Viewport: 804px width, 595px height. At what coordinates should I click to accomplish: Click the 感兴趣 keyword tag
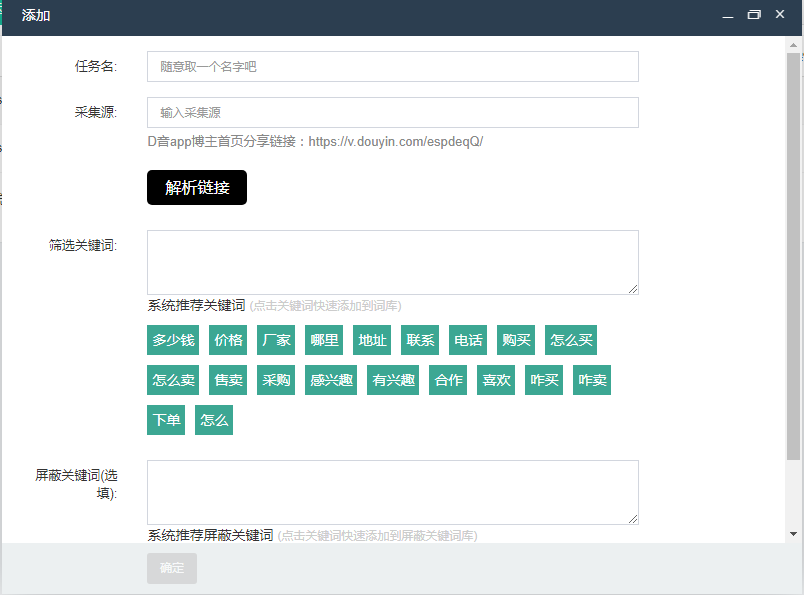click(x=330, y=380)
